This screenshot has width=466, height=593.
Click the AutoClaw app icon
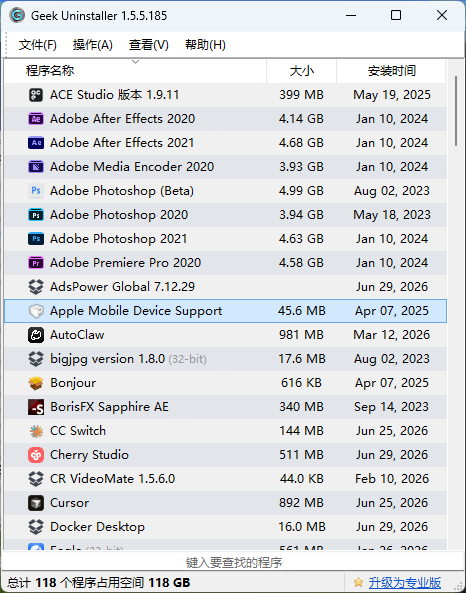pyautogui.click(x=36, y=335)
